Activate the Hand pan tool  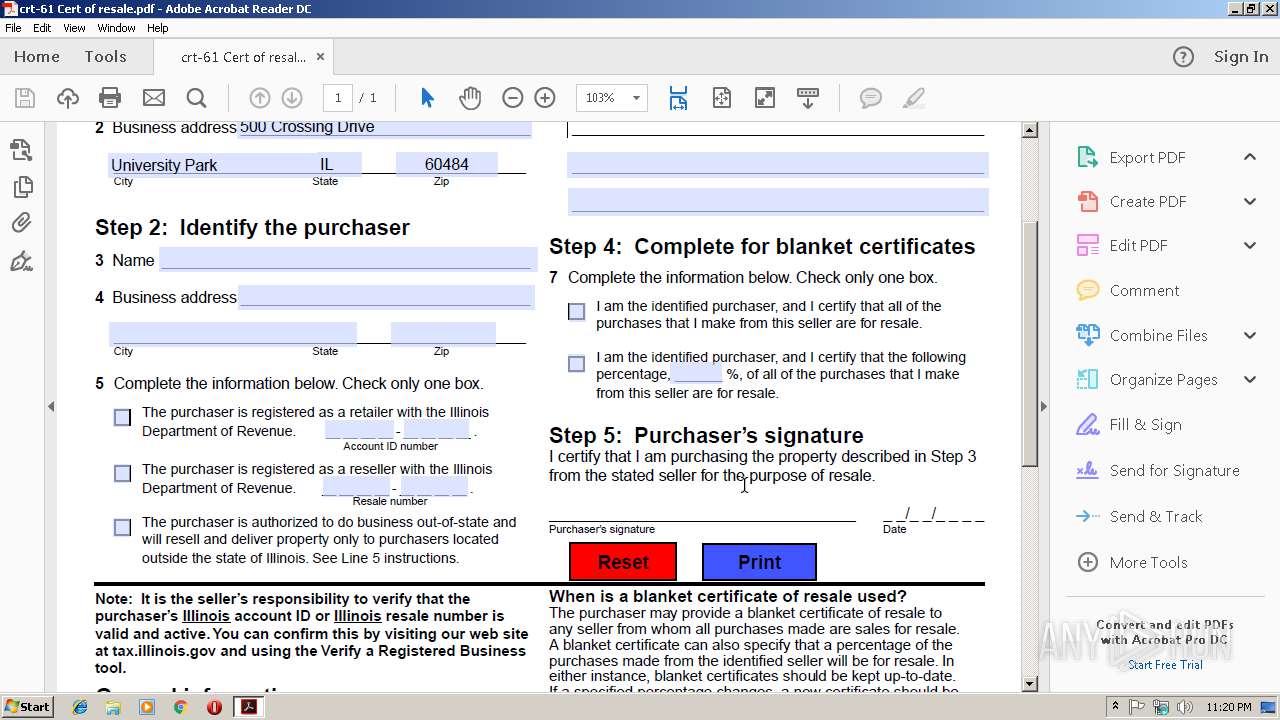coord(470,98)
